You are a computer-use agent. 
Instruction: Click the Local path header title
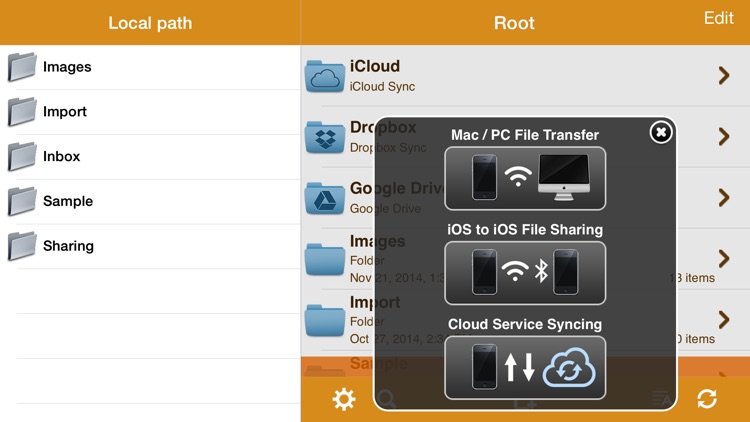[150, 23]
